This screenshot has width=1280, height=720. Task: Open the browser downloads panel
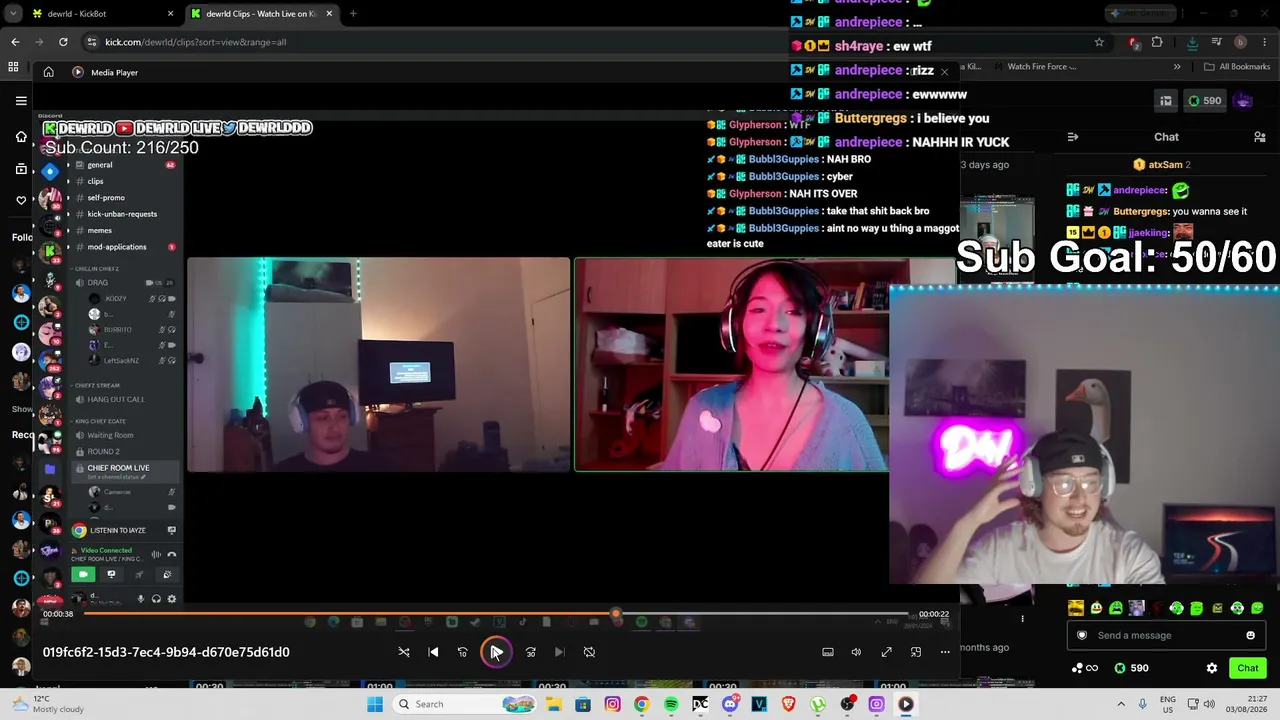pyautogui.click(x=1192, y=42)
